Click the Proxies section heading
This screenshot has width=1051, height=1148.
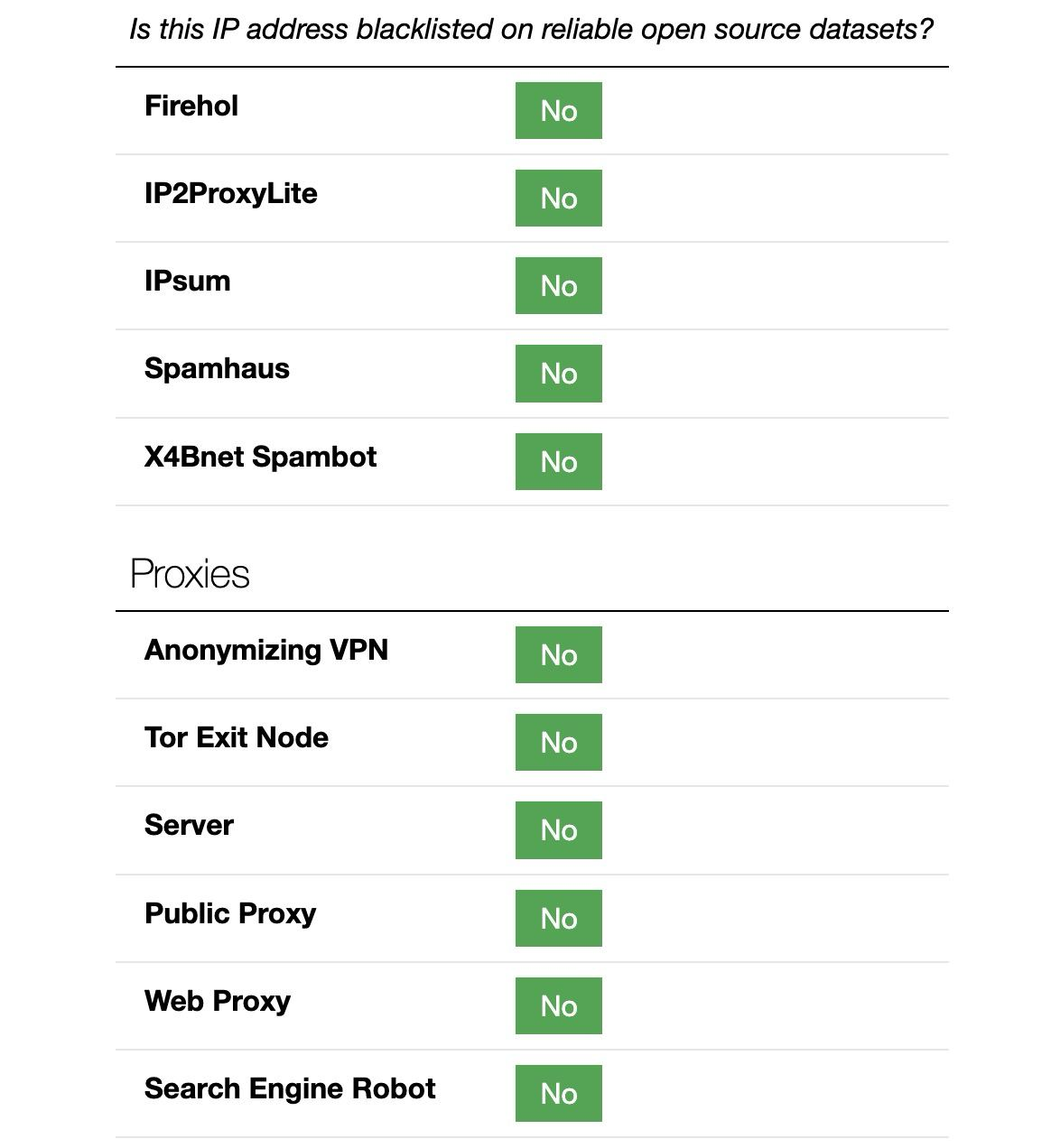point(190,574)
